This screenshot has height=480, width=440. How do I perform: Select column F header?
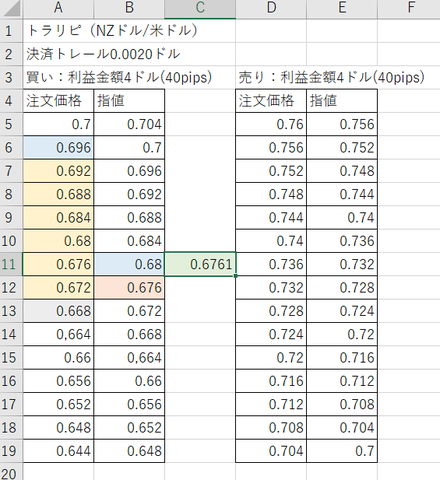tap(409, 9)
